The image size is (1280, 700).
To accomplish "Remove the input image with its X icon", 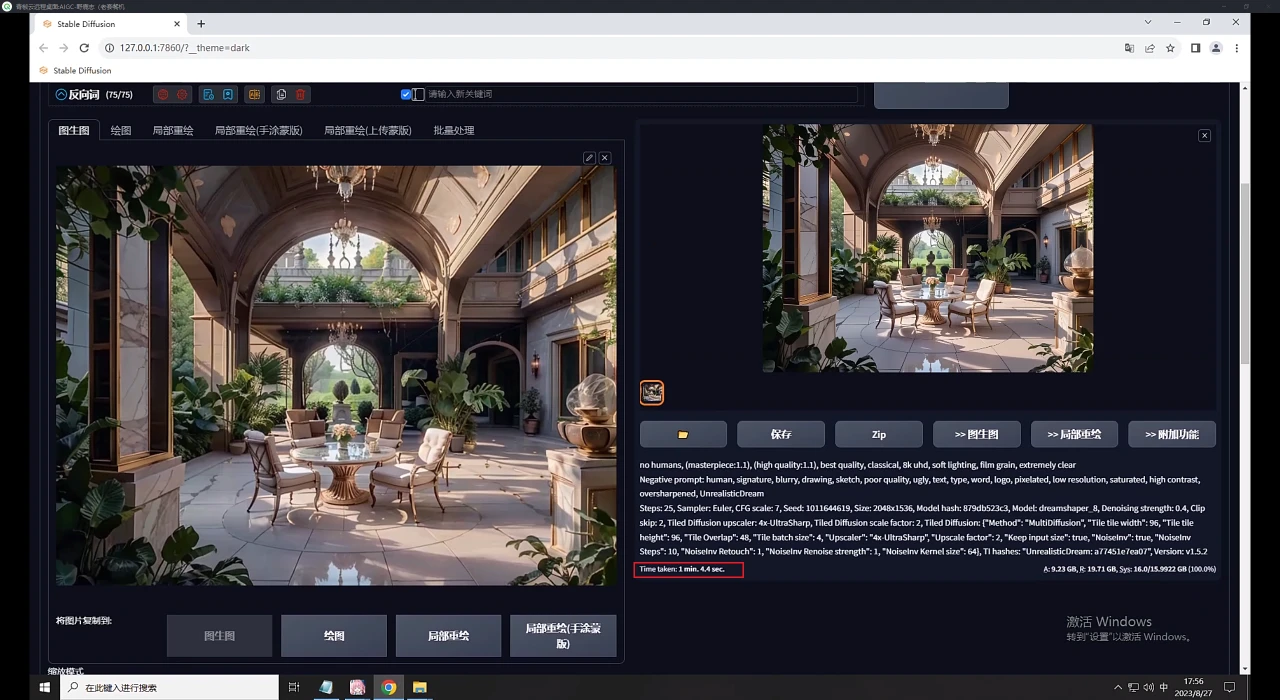I will coord(605,158).
